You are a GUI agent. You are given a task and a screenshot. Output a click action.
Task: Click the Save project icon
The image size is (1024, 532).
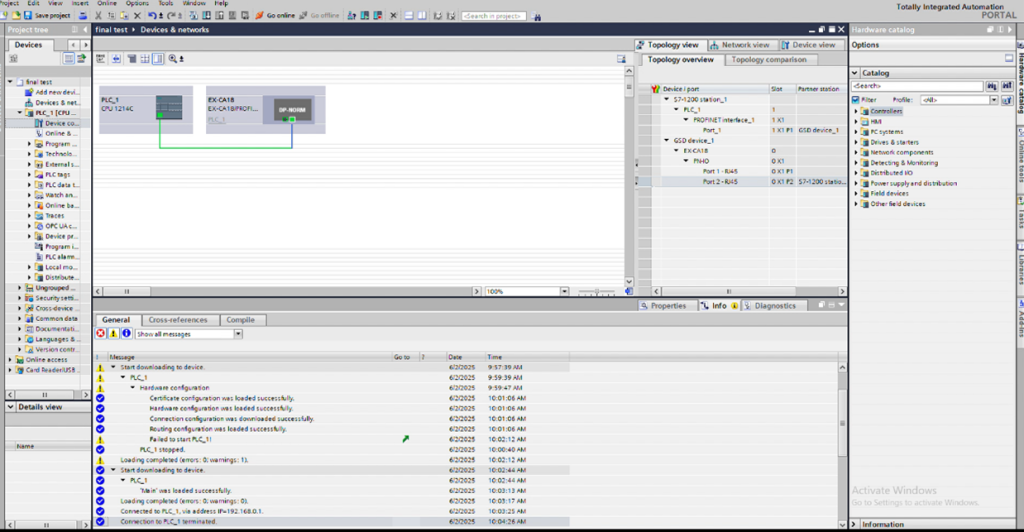[x=27, y=15]
